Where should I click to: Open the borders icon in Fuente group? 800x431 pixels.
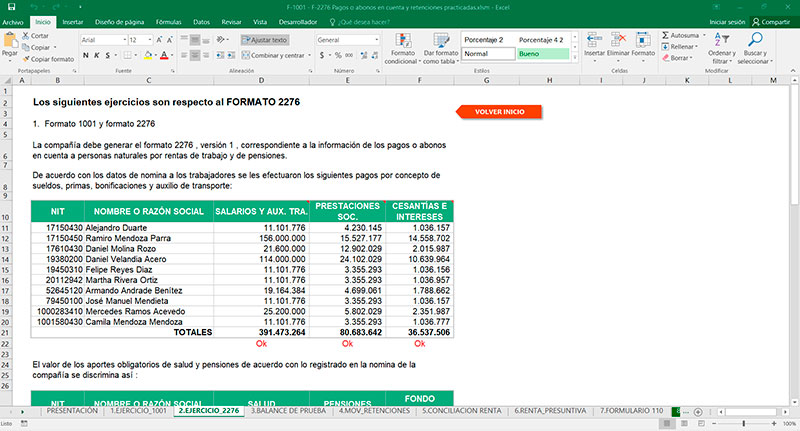(x=128, y=55)
